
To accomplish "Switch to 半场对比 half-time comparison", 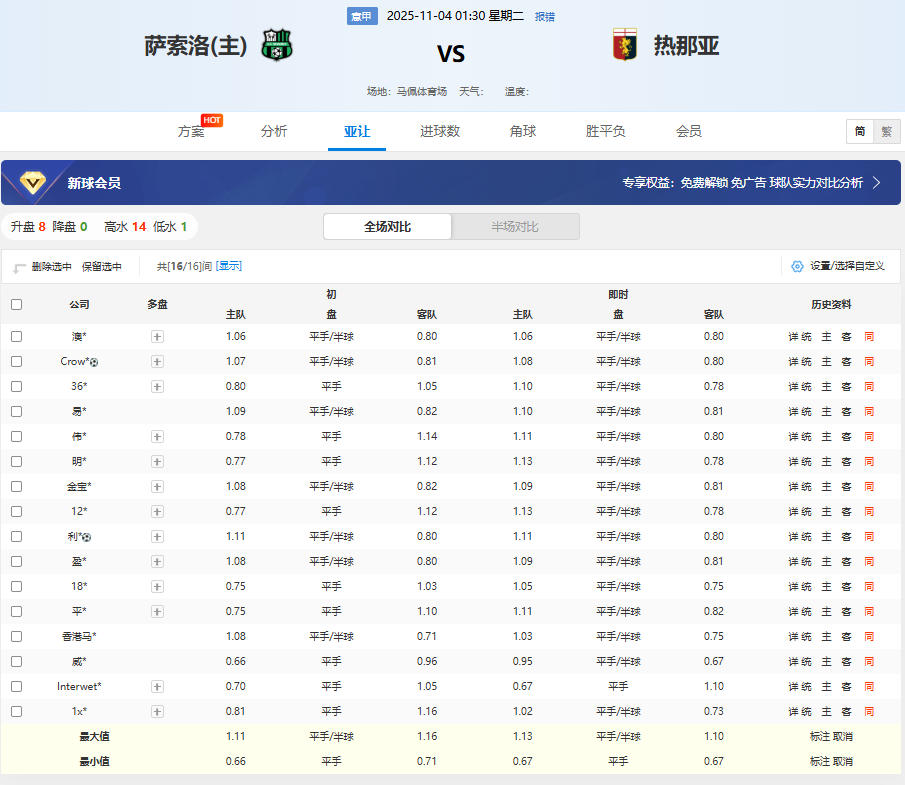I will tap(515, 227).
